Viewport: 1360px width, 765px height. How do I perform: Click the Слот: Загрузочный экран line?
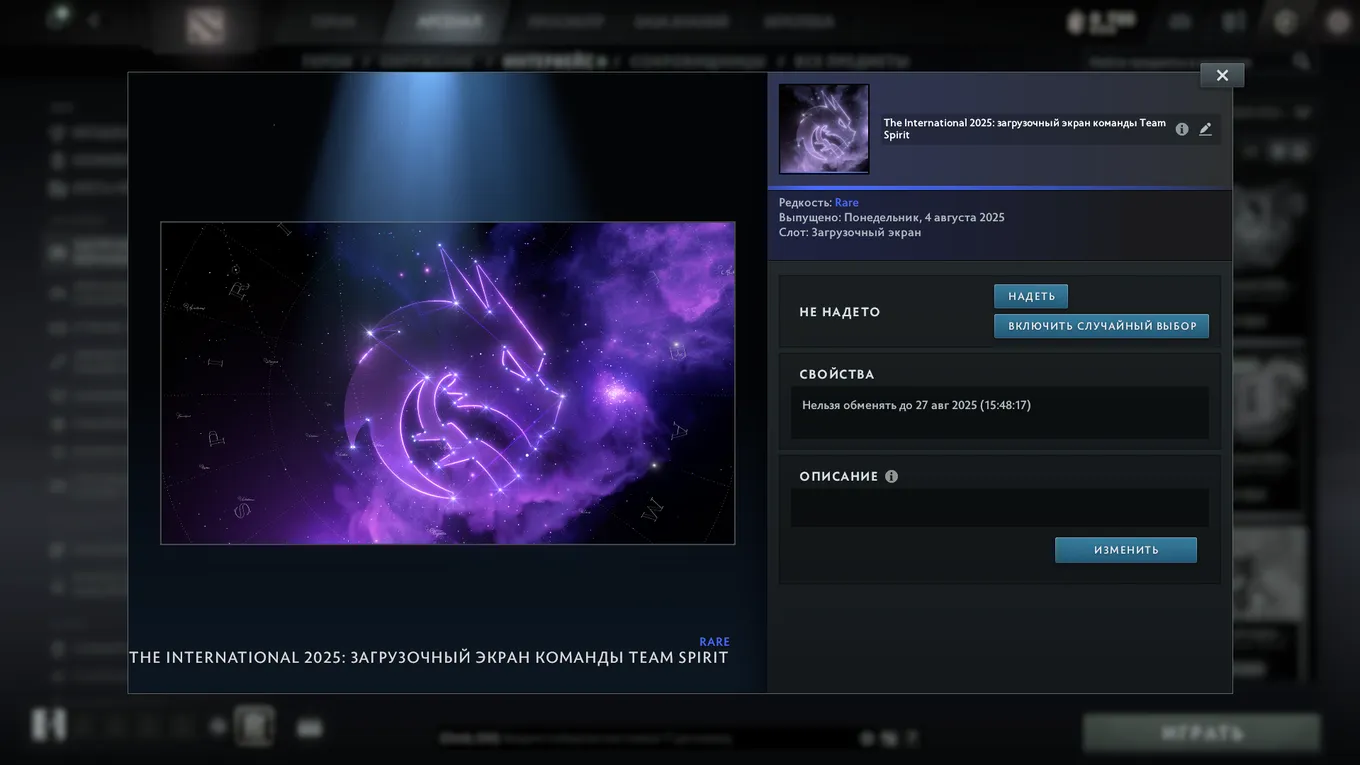(850, 233)
